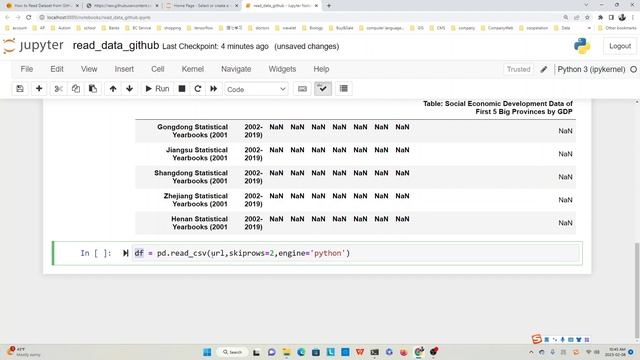Viewport: 640px width, 360px height.
Task: Open Chrome browser extensions puzzle icon
Action: (x=600, y=18)
